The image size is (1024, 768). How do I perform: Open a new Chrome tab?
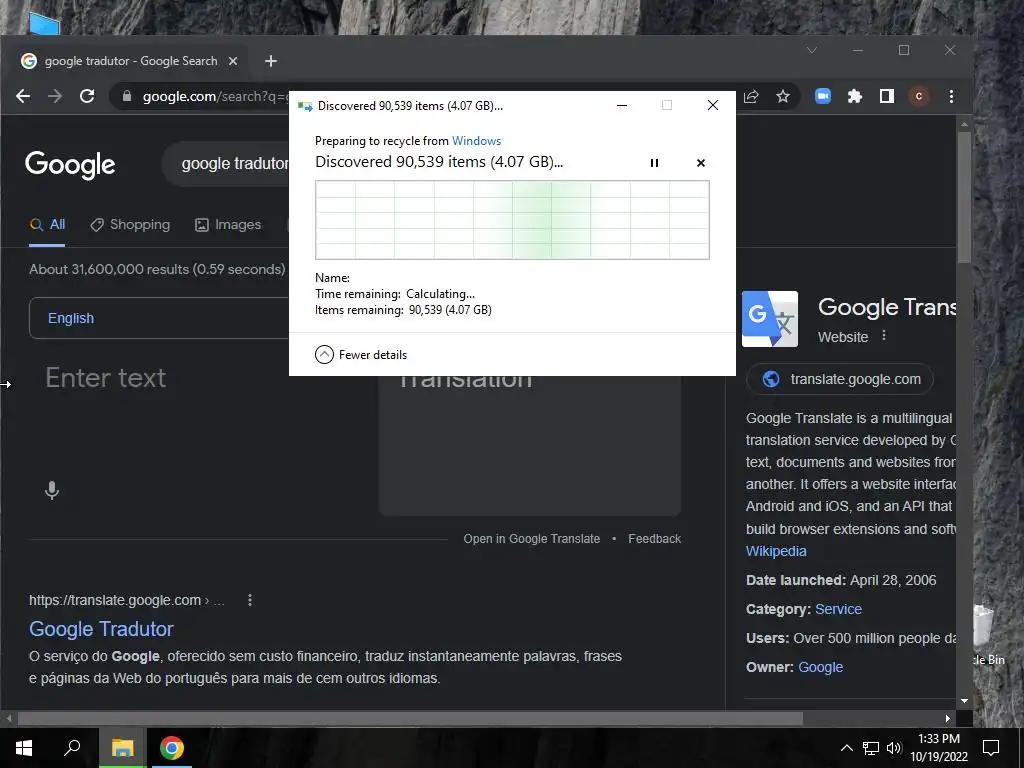tap(271, 61)
